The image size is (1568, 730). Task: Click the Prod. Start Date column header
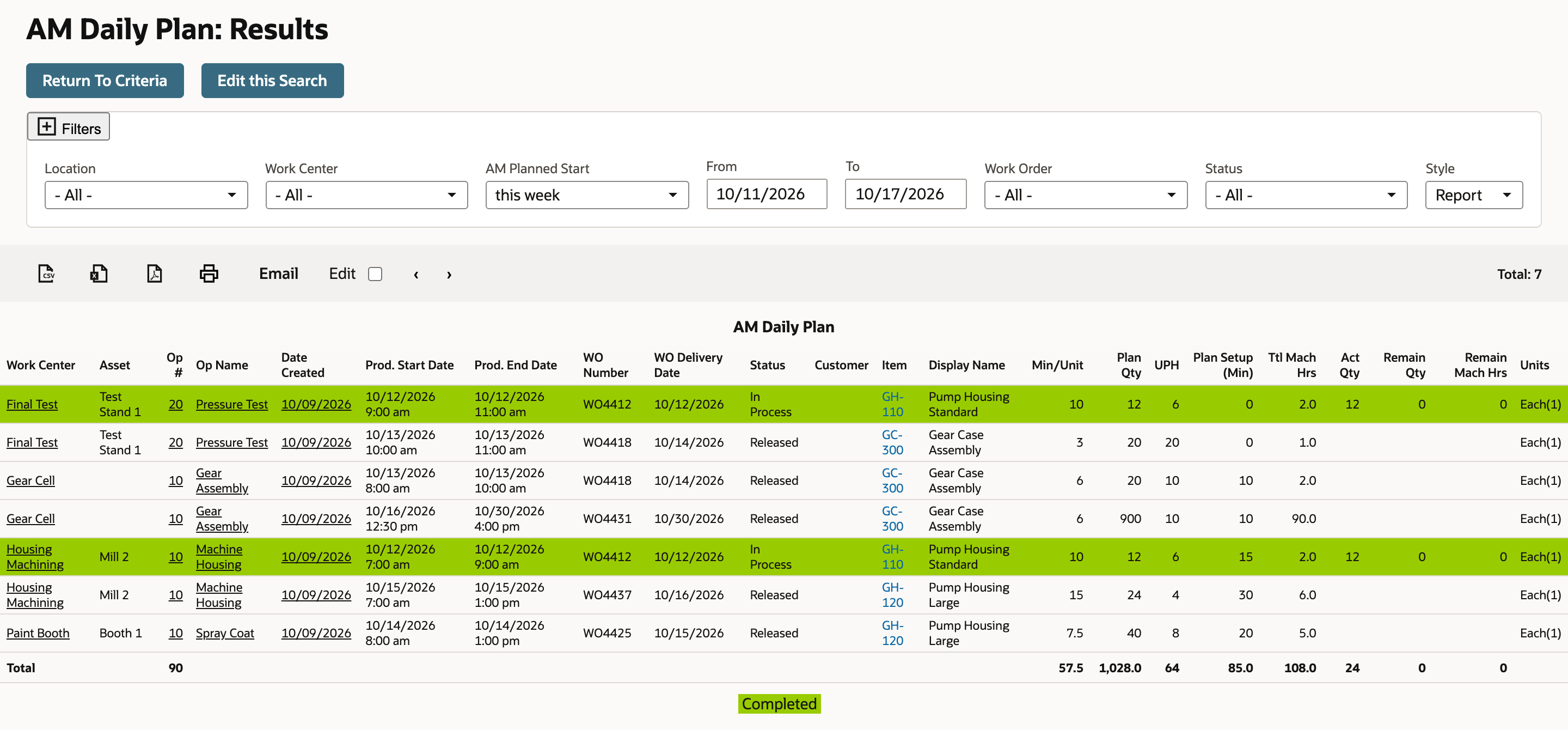409,364
